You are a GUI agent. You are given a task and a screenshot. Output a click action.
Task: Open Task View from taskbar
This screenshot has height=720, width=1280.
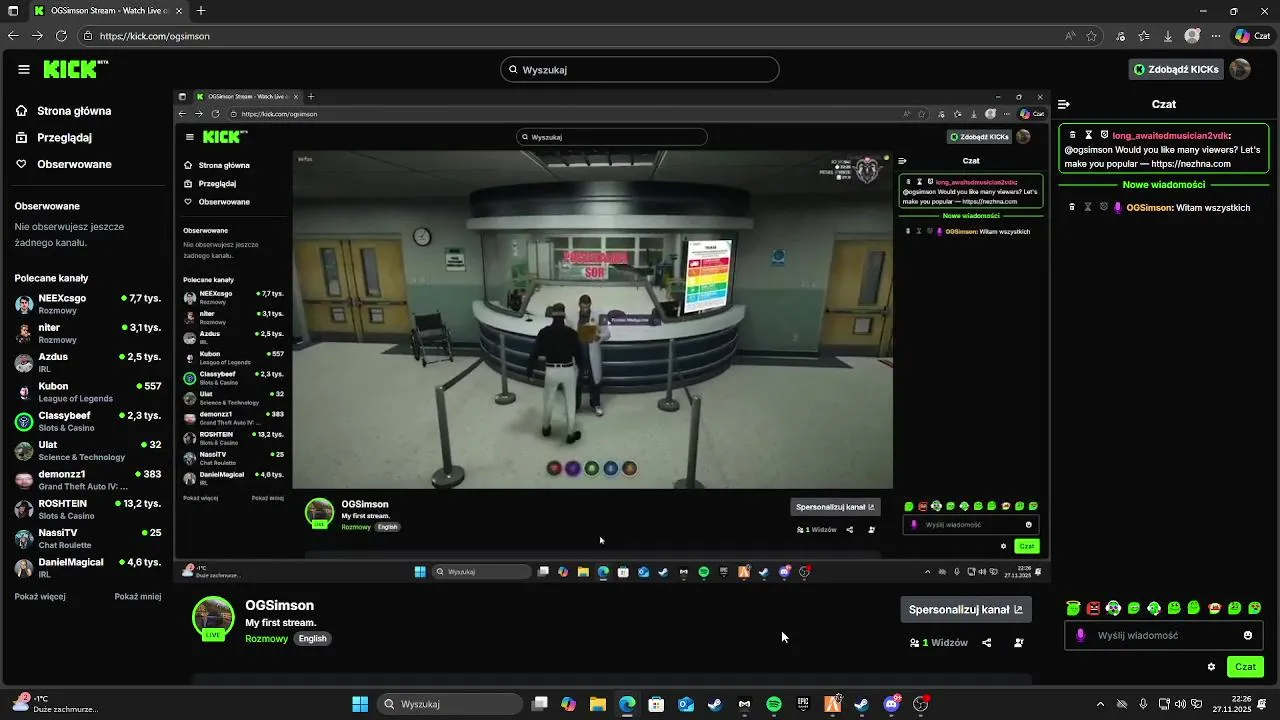pyautogui.click(x=540, y=704)
